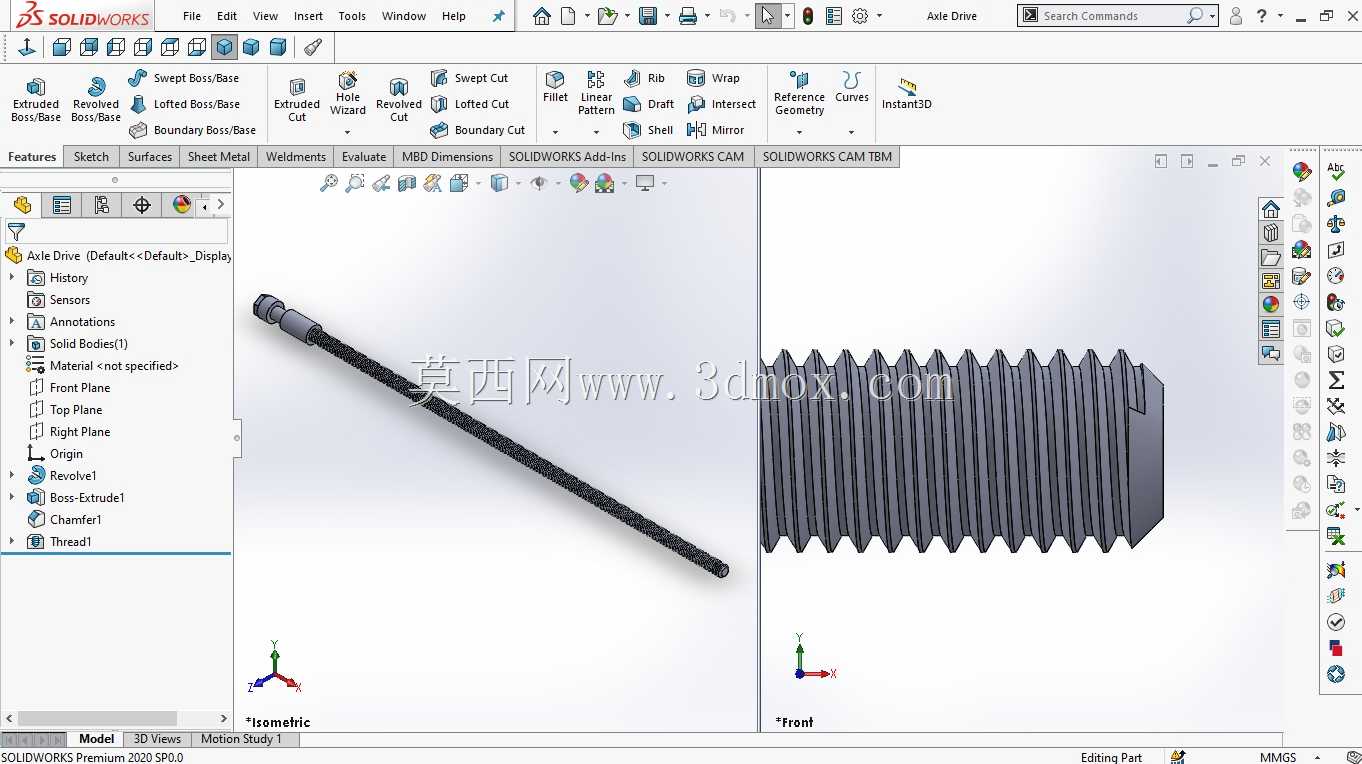This screenshot has width=1362, height=764.
Task: Select the Lofted Cut tool
Action: tap(470, 104)
